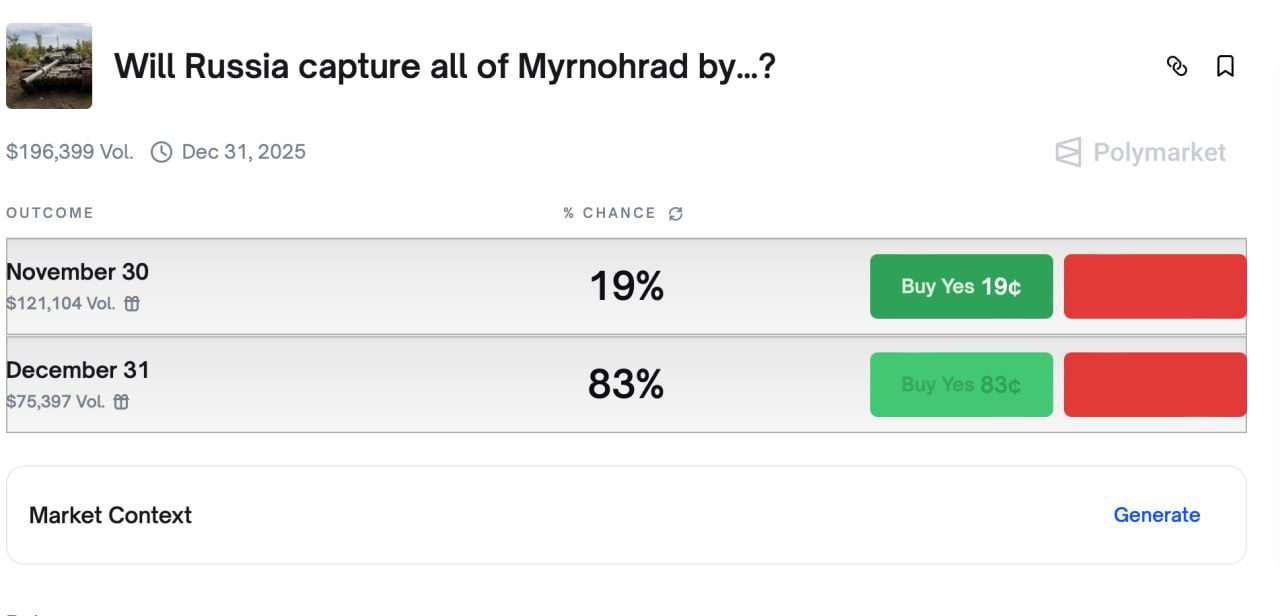The height and width of the screenshot is (616, 1280).
Task: Click the clock icon beside Dec 31, 2025
Action: (x=161, y=153)
